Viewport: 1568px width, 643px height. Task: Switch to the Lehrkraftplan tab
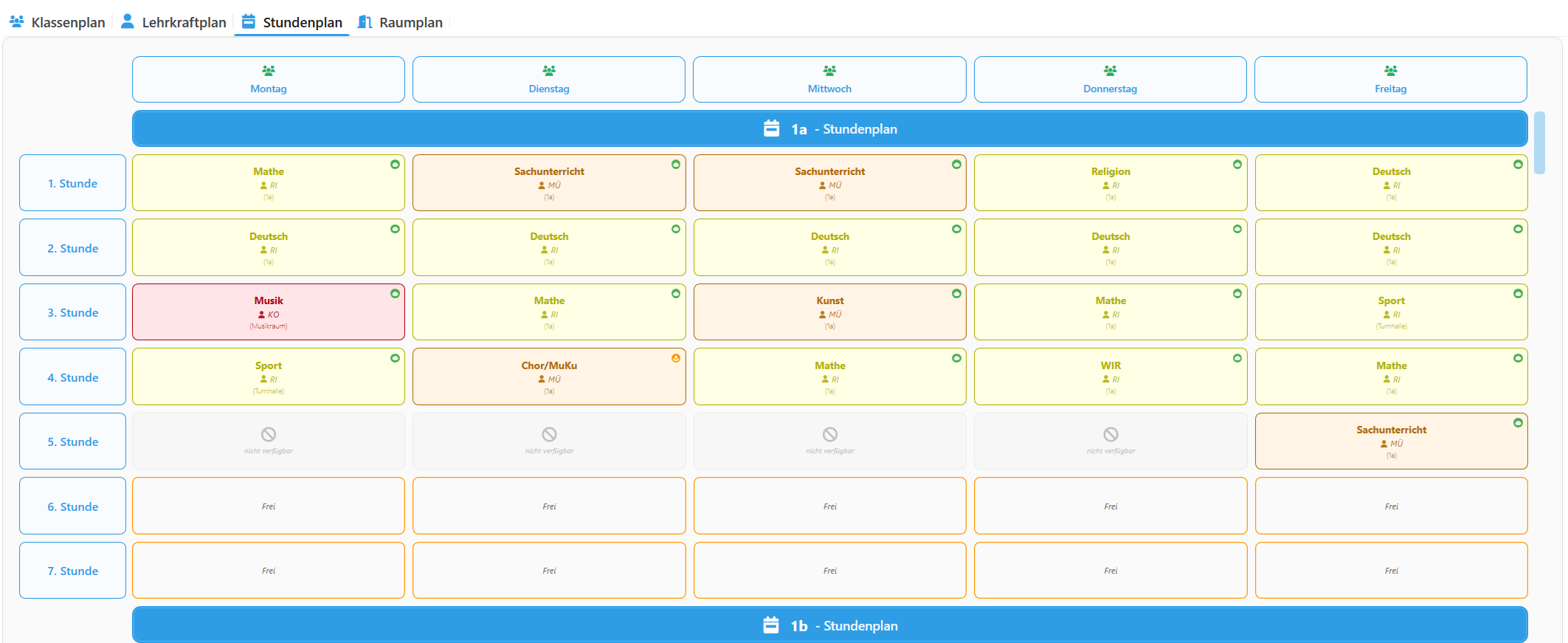[173, 22]
